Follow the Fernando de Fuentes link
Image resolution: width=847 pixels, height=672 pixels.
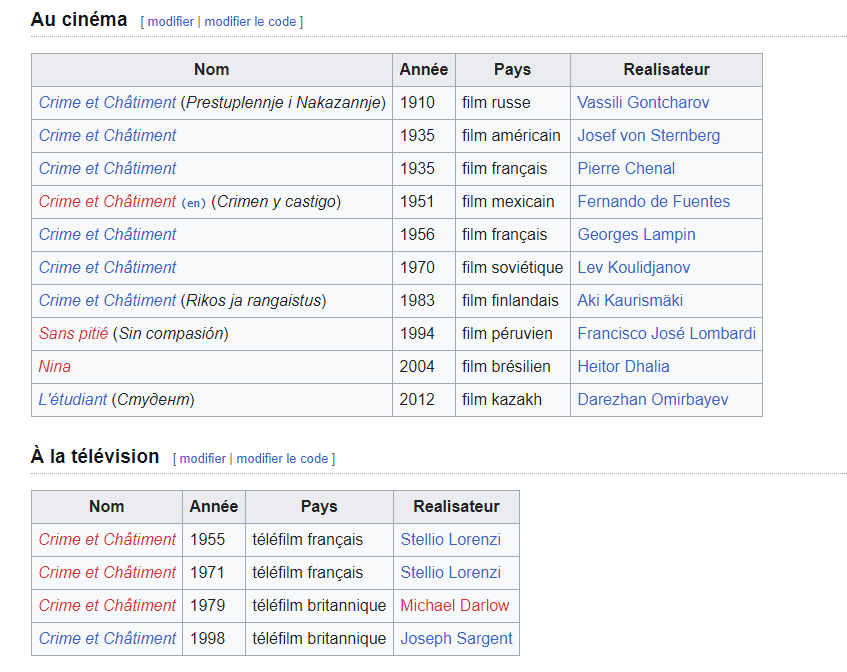(x=654, y=201)
